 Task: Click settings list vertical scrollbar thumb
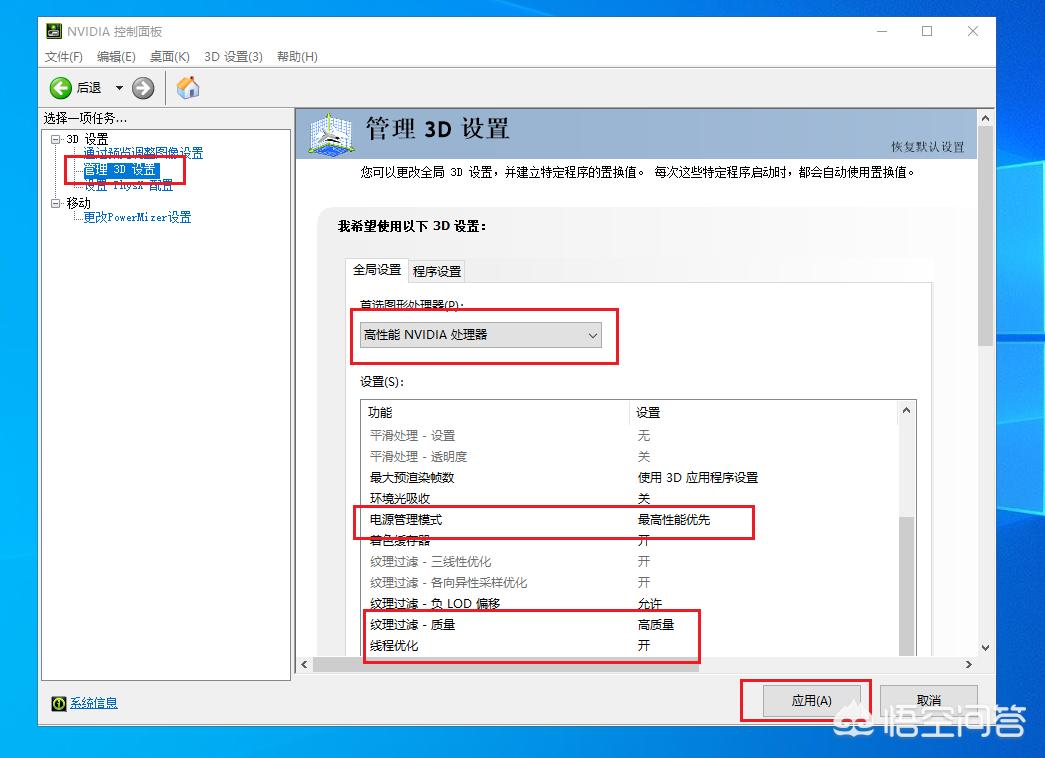906,585
